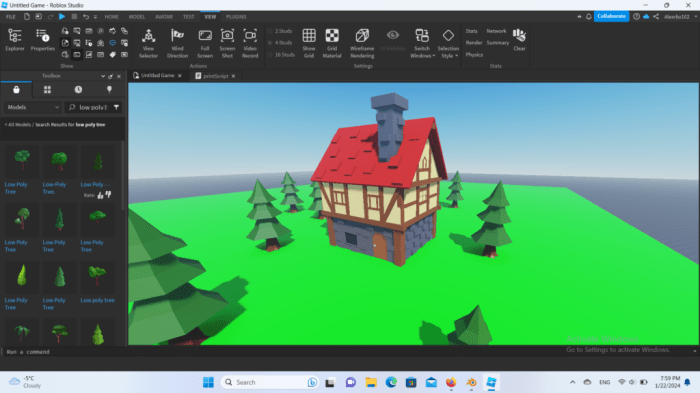Open the Toolbox Inventory grid tab
Viewport: 700px width, 393px height.
pyautogui.click(x=47, y=90)
